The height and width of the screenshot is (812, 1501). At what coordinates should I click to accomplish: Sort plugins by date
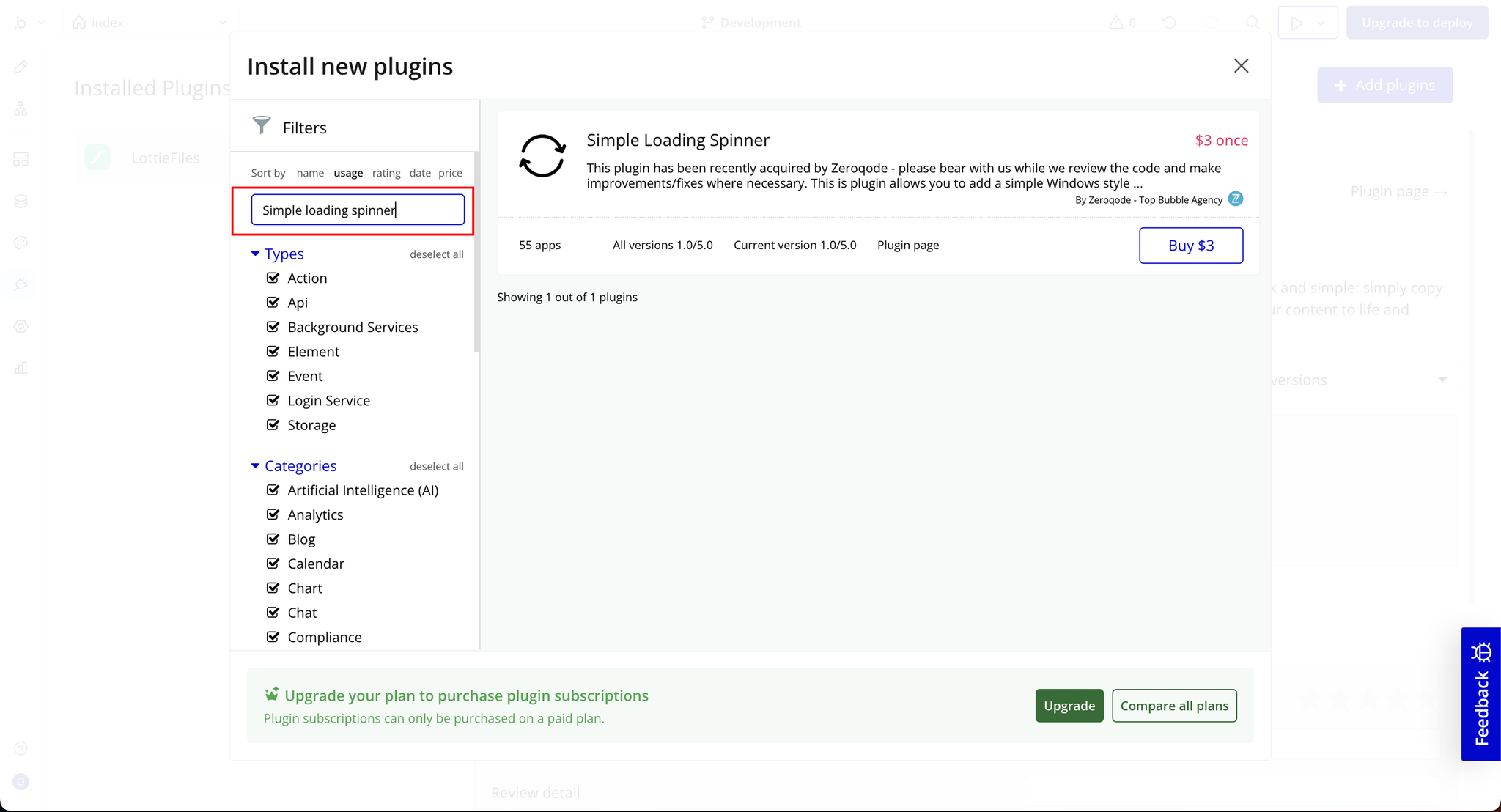(420, 173)
